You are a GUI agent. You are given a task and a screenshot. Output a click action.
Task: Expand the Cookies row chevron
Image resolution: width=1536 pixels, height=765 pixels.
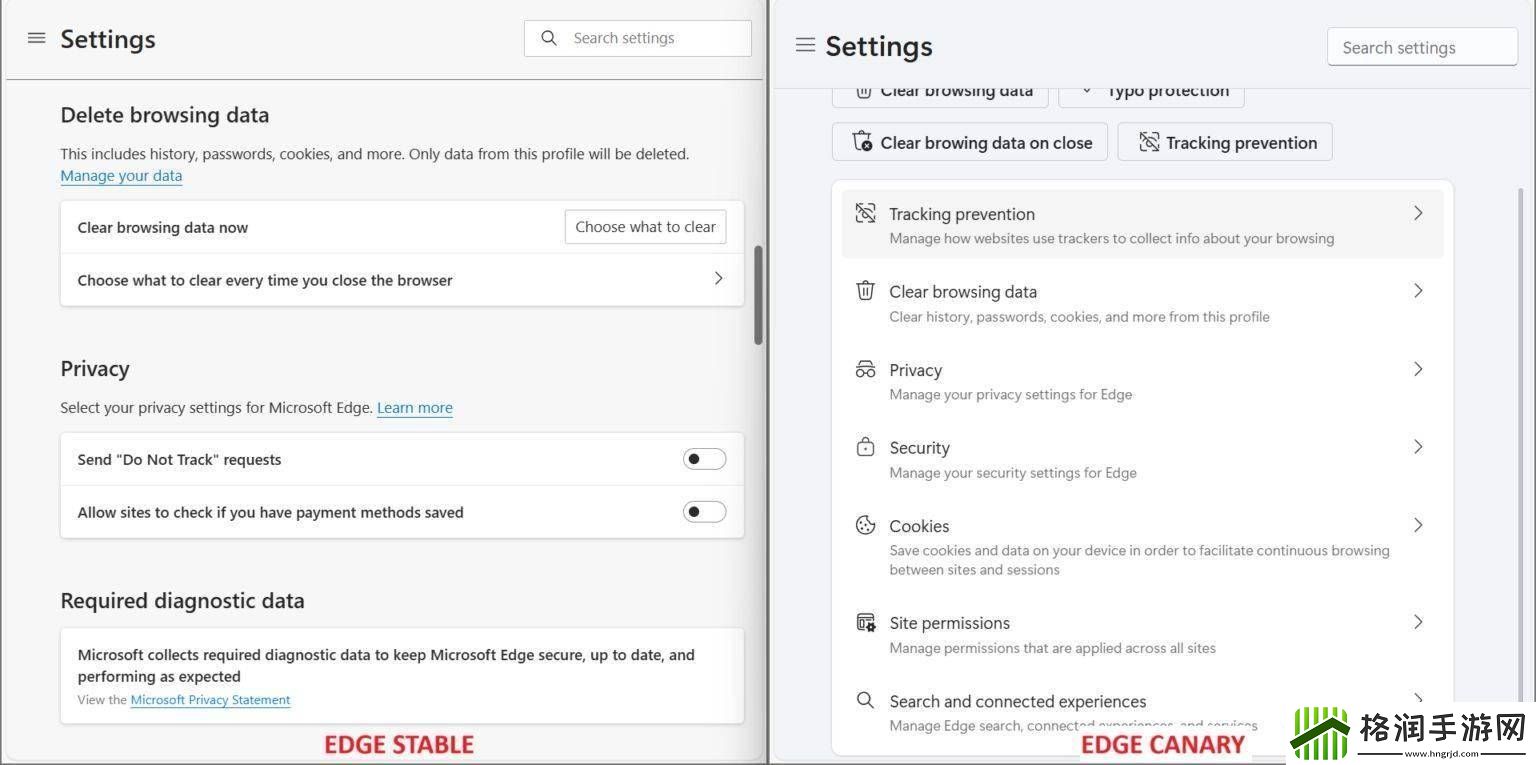coord(1418,525)
